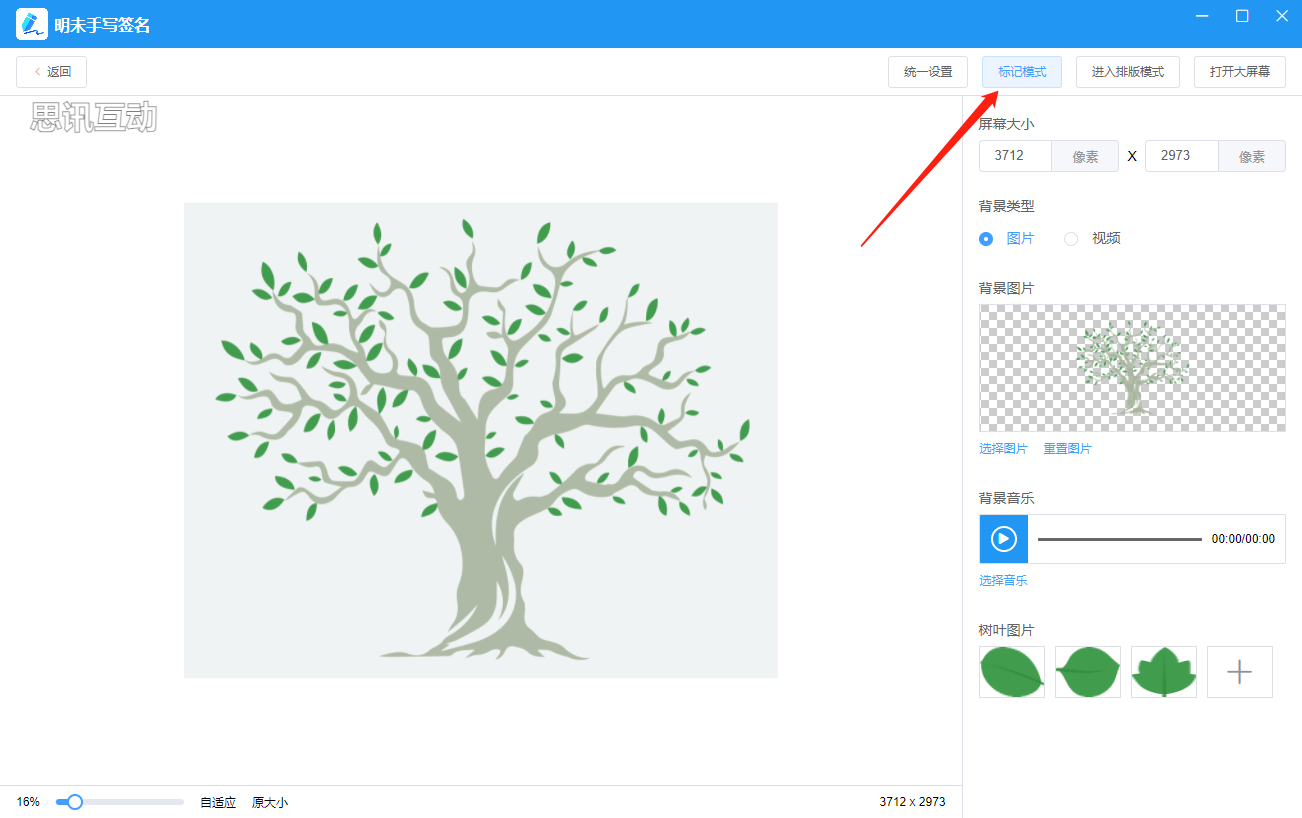Set canvas zoom to 自适应
Viewport: 1302px width, 818px height.
(x=218, y=802)
